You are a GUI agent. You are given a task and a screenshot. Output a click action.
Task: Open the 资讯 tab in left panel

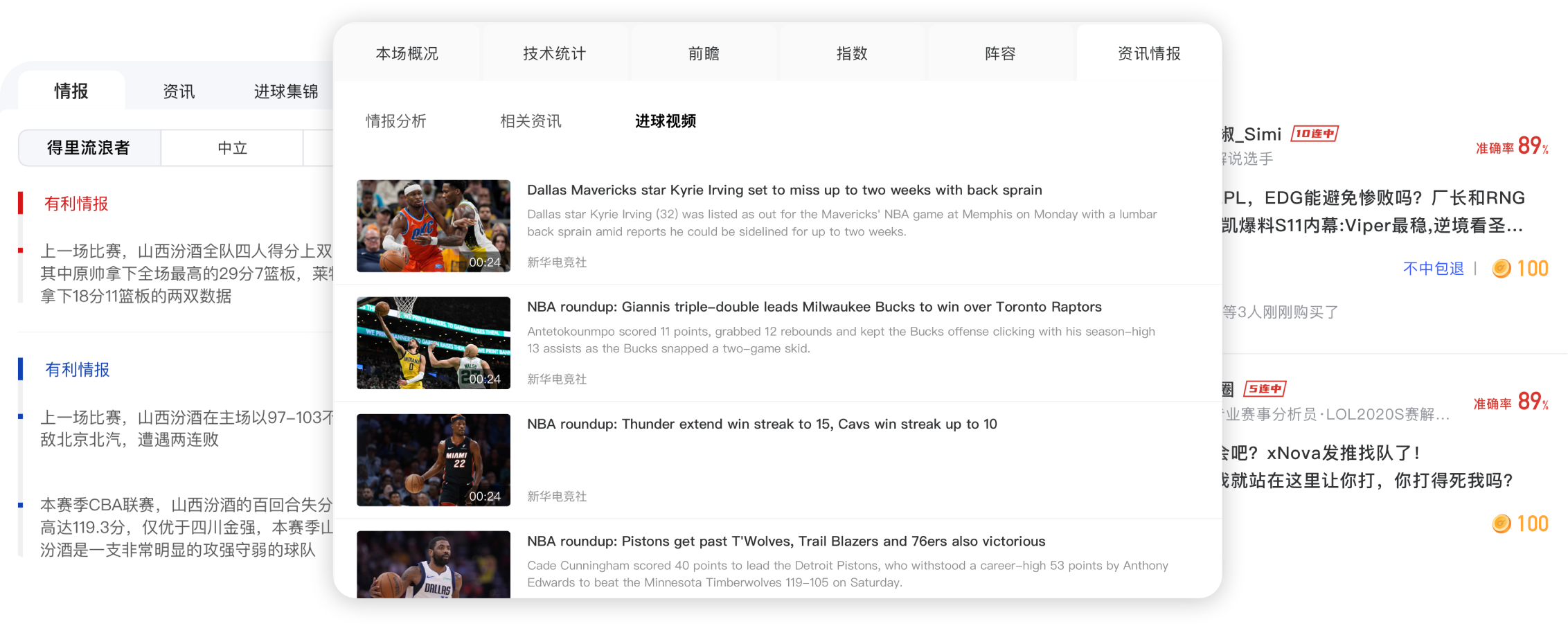(x=179, y=91)
